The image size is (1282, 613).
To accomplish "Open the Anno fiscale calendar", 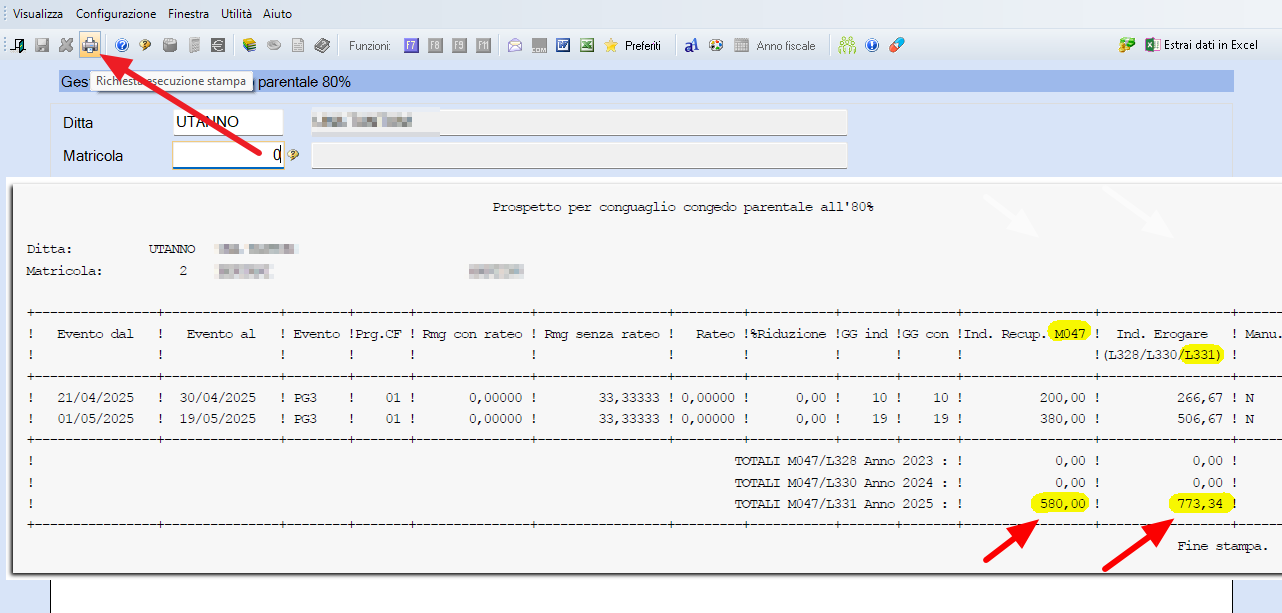I will 775,45.
